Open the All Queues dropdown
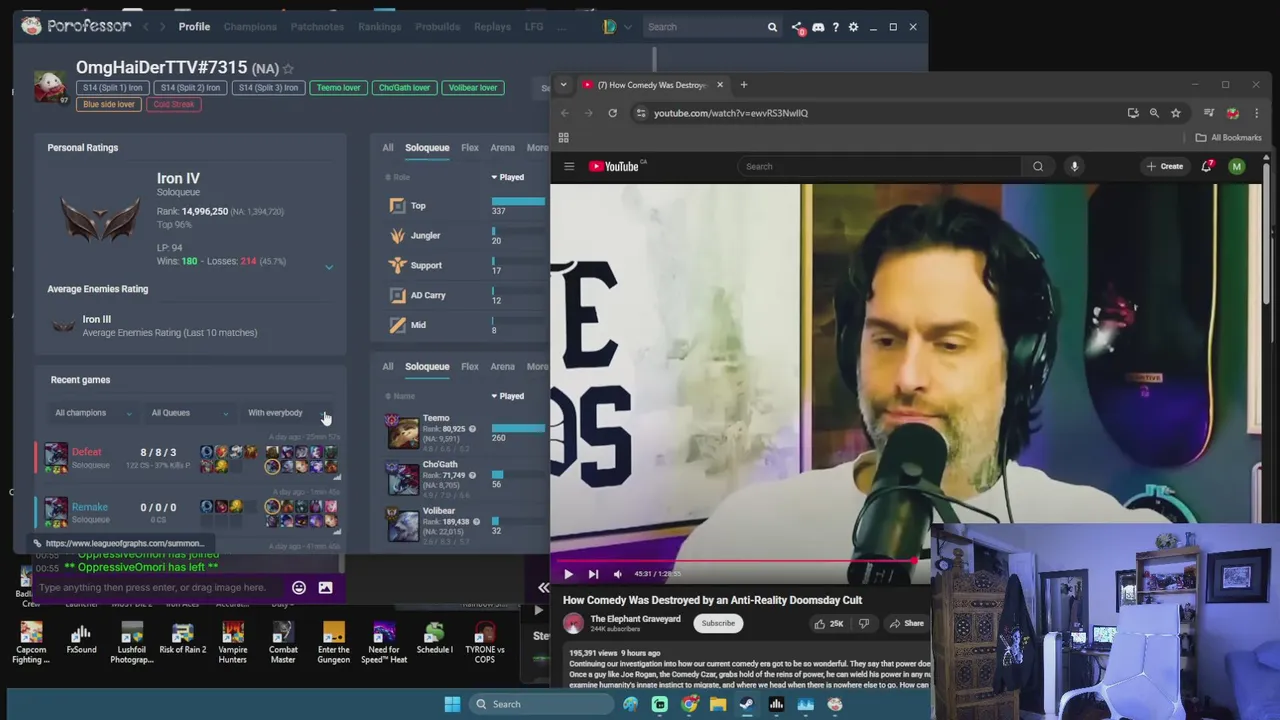 (190, 413)
